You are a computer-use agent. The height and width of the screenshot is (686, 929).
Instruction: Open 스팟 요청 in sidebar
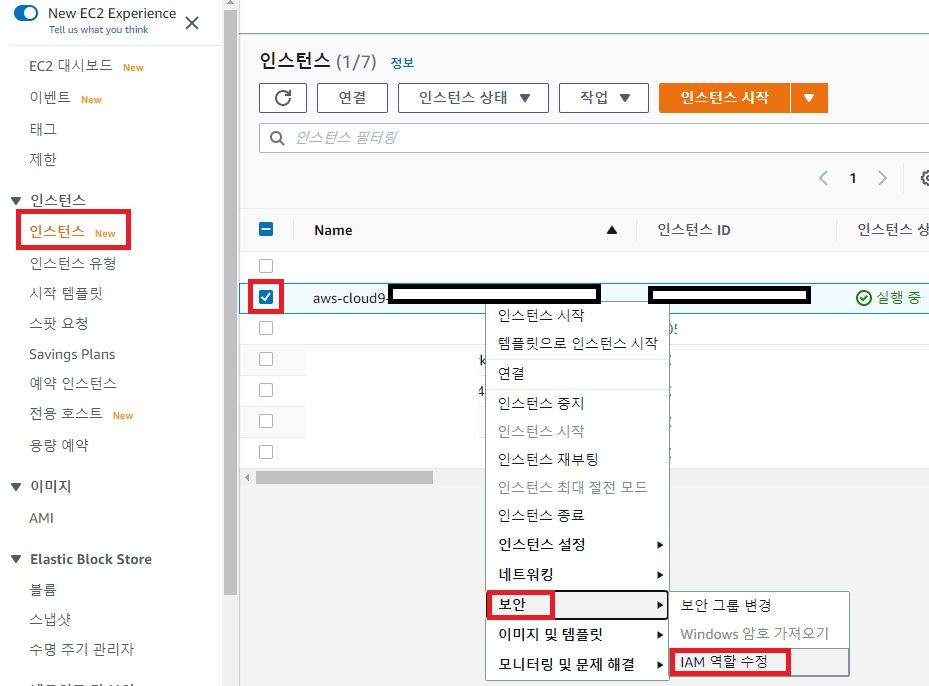click(59, 323)
